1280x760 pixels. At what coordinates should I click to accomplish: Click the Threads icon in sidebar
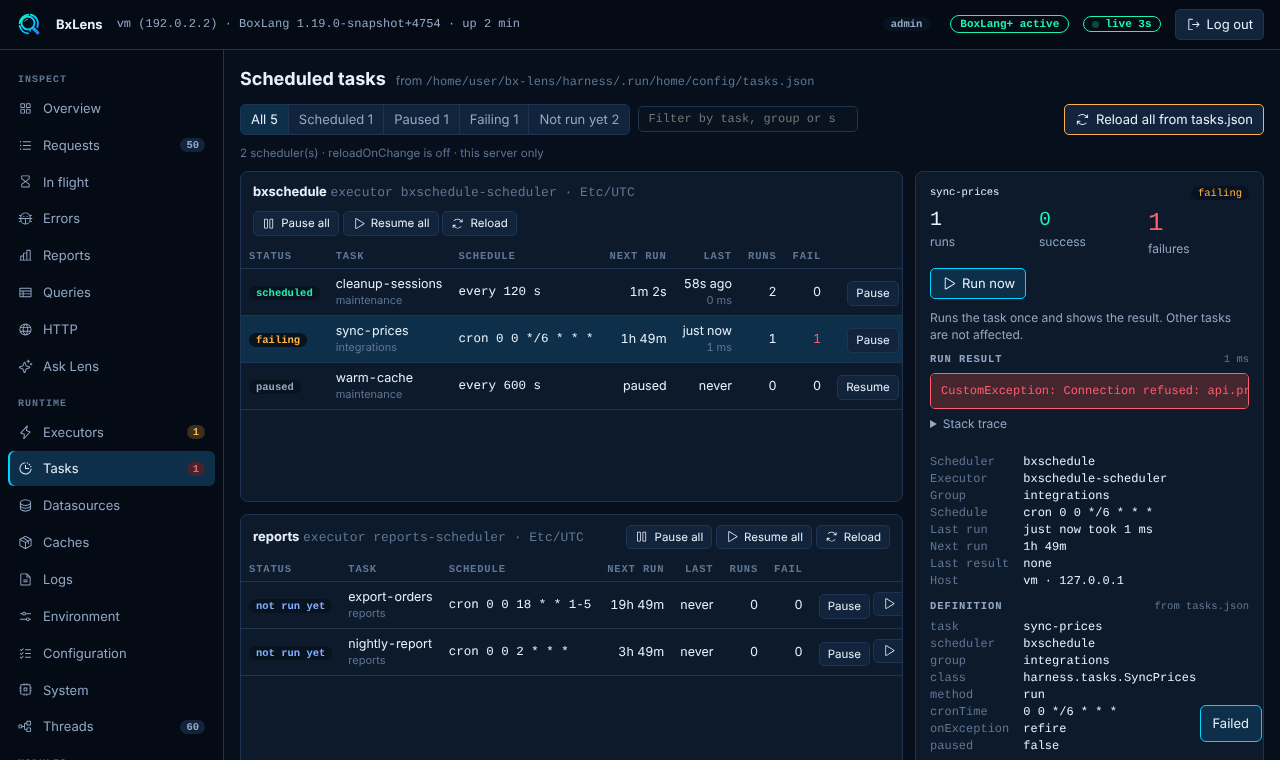tap(25, 726)
